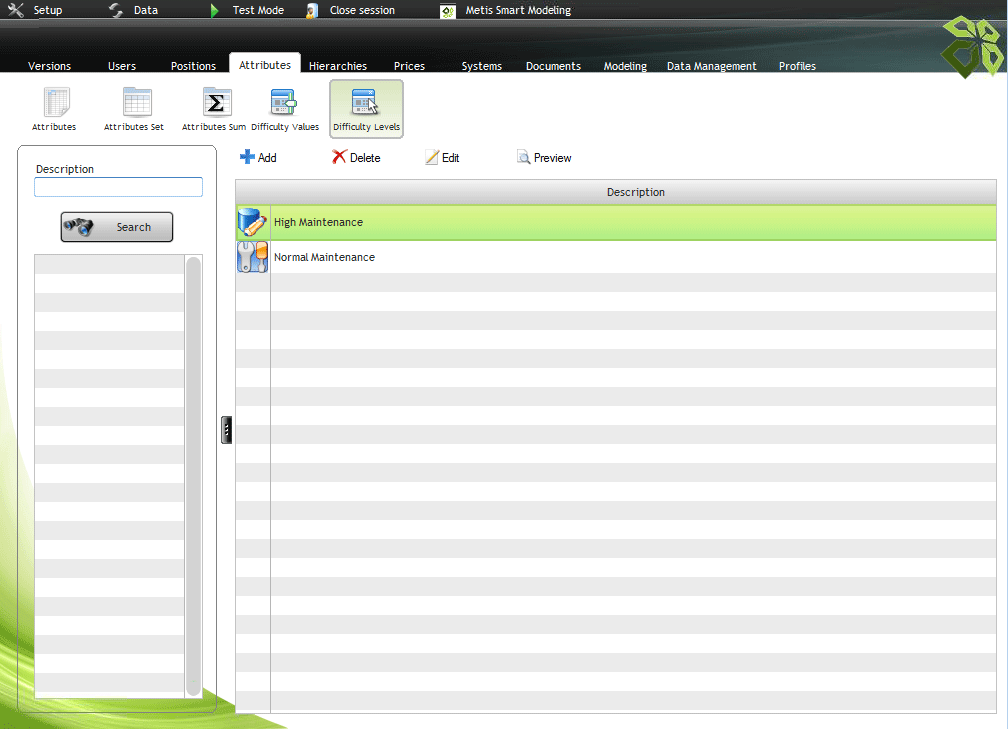Open the Attributes Set icon
Screen dimensions: 1008x729
135,104
